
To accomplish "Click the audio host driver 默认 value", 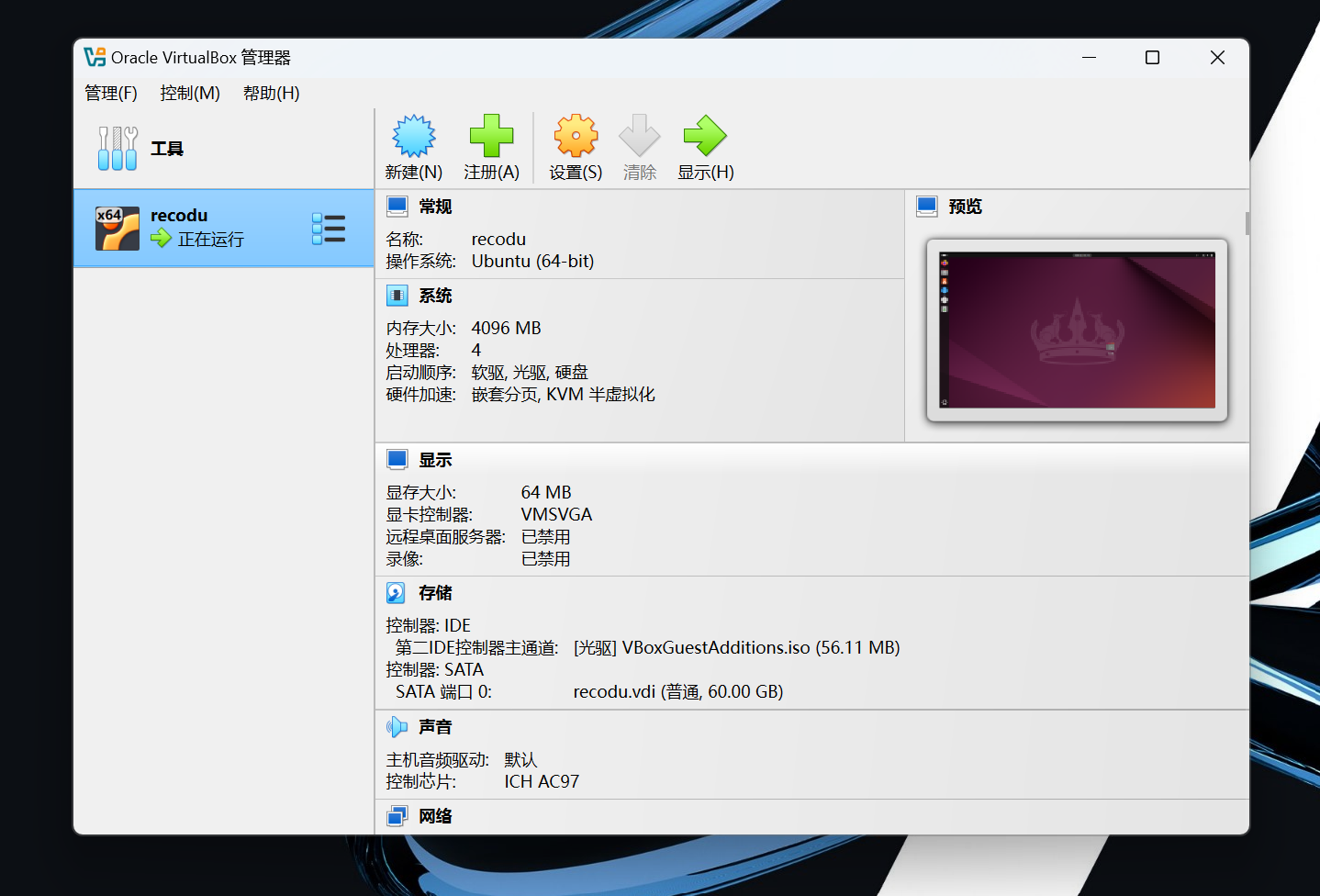I will [520, 759].
